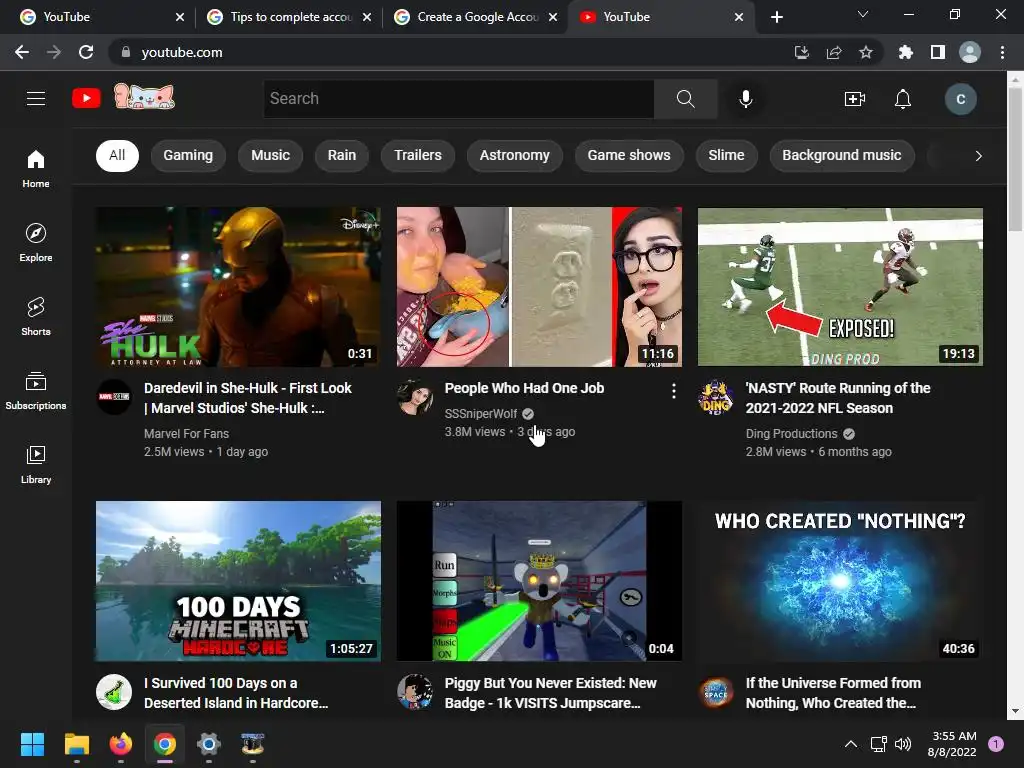
Task: Open Subscriptions in the sidebar
Action: [x=36, y=391]
